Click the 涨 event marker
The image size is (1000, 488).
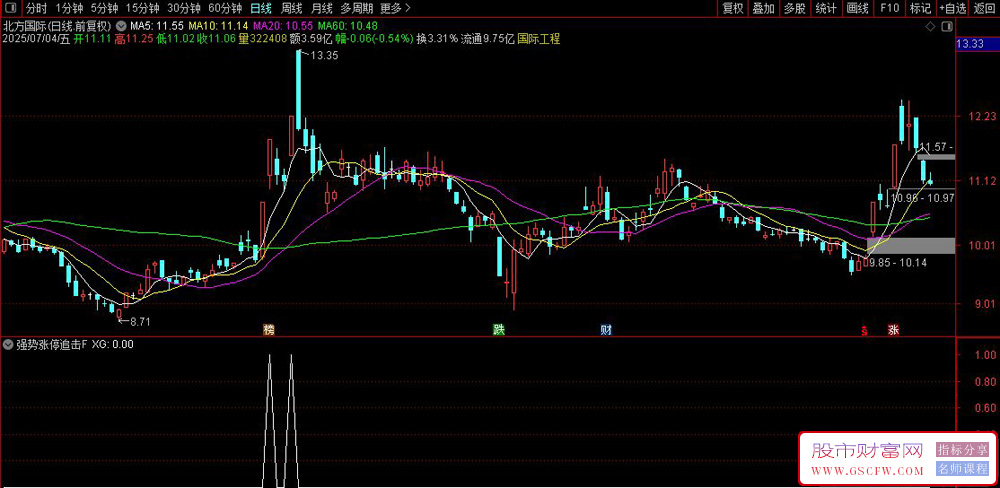tap(893, 330)
